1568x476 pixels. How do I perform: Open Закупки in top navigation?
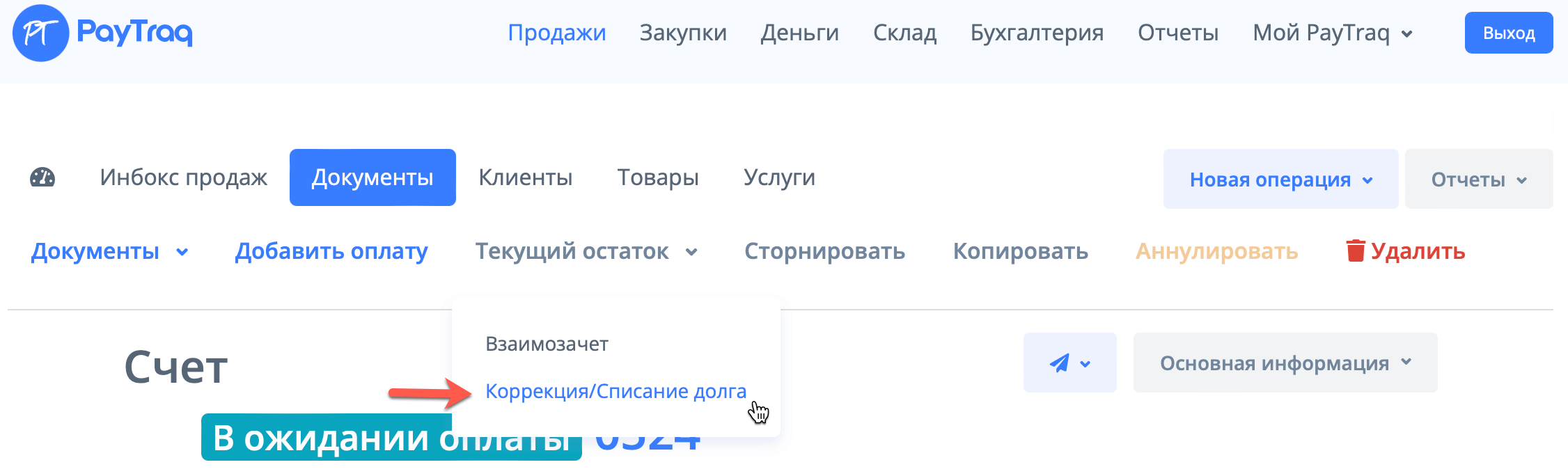click(x=683, y=33)
